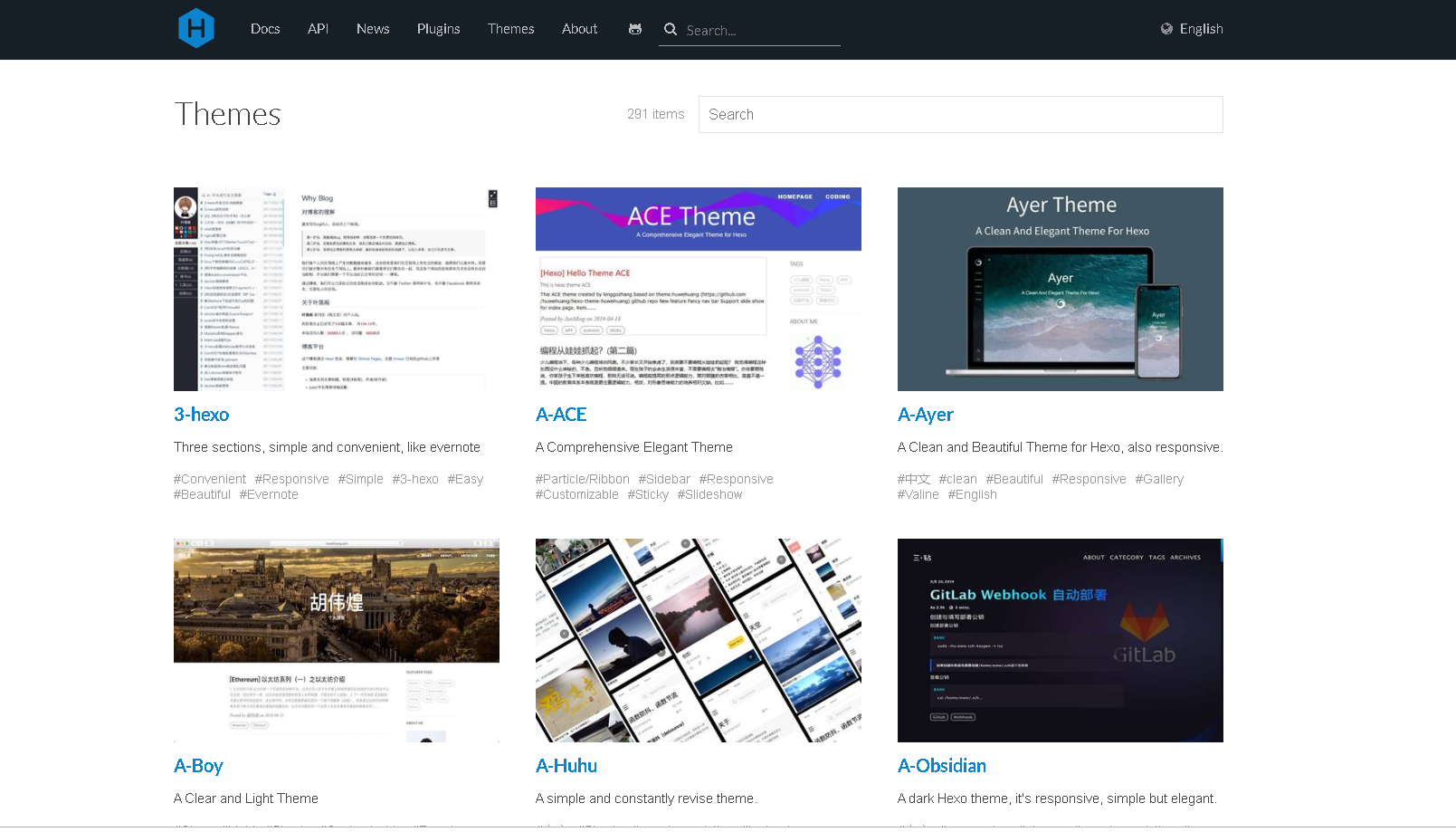Select the #Easy tag

[x=465, y=479]
